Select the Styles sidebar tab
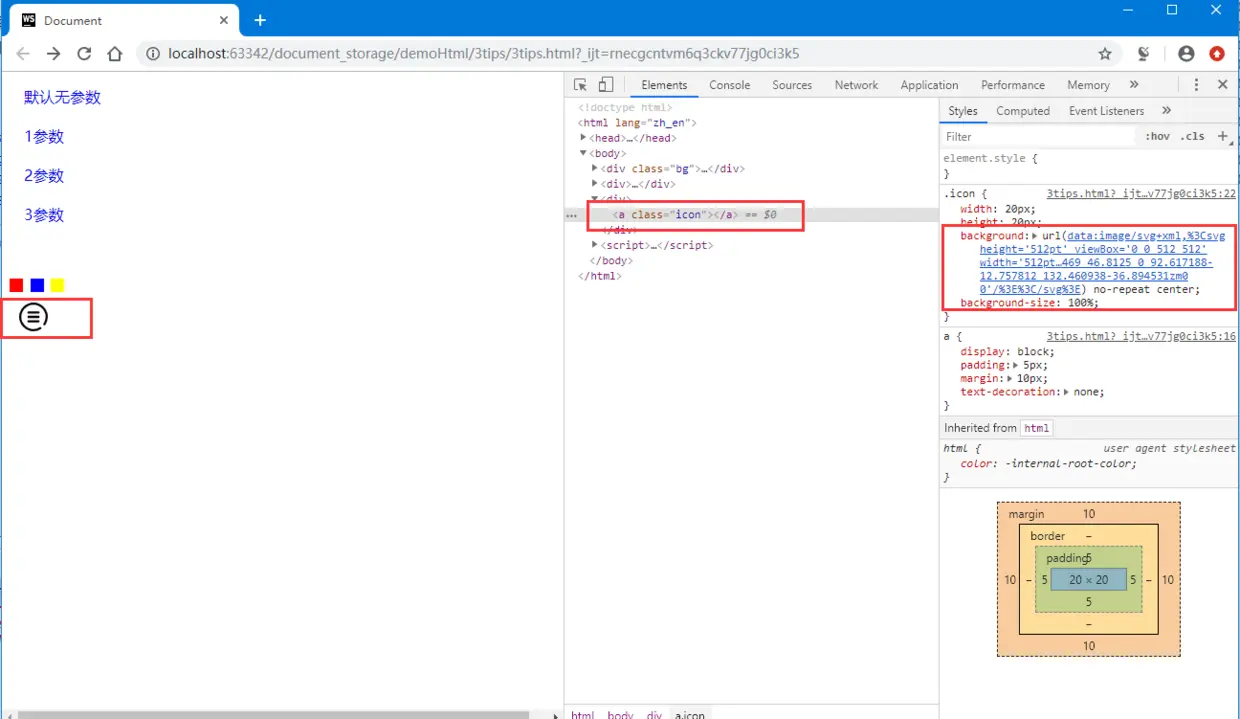The image size is (1240, 719). click(x=963, y=111)
